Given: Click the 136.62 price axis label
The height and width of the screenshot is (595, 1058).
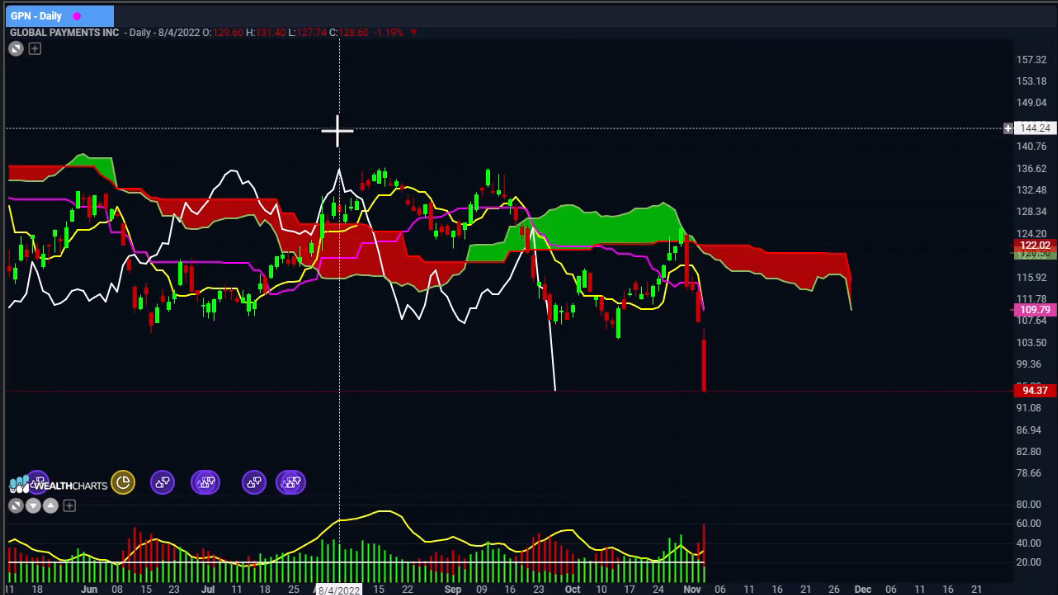Looking at the screenshot, I should tap(1032, 169).
